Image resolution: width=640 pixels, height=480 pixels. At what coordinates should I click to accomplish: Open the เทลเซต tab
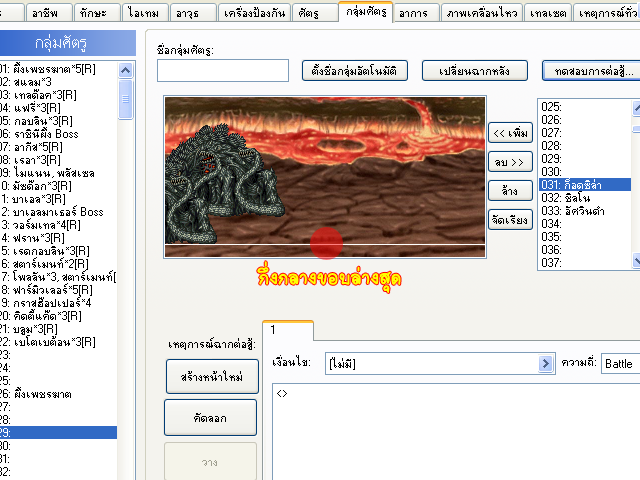[x=548, y=13]
